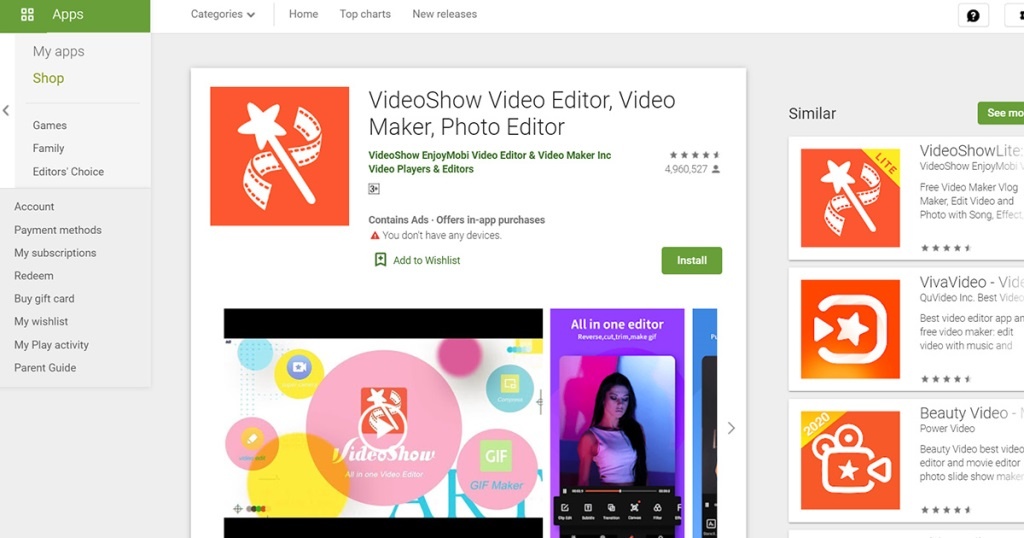Select Home in the top navigation
Image resolution: width=1024 pixels, height=538 pixels.
(303, 15)
